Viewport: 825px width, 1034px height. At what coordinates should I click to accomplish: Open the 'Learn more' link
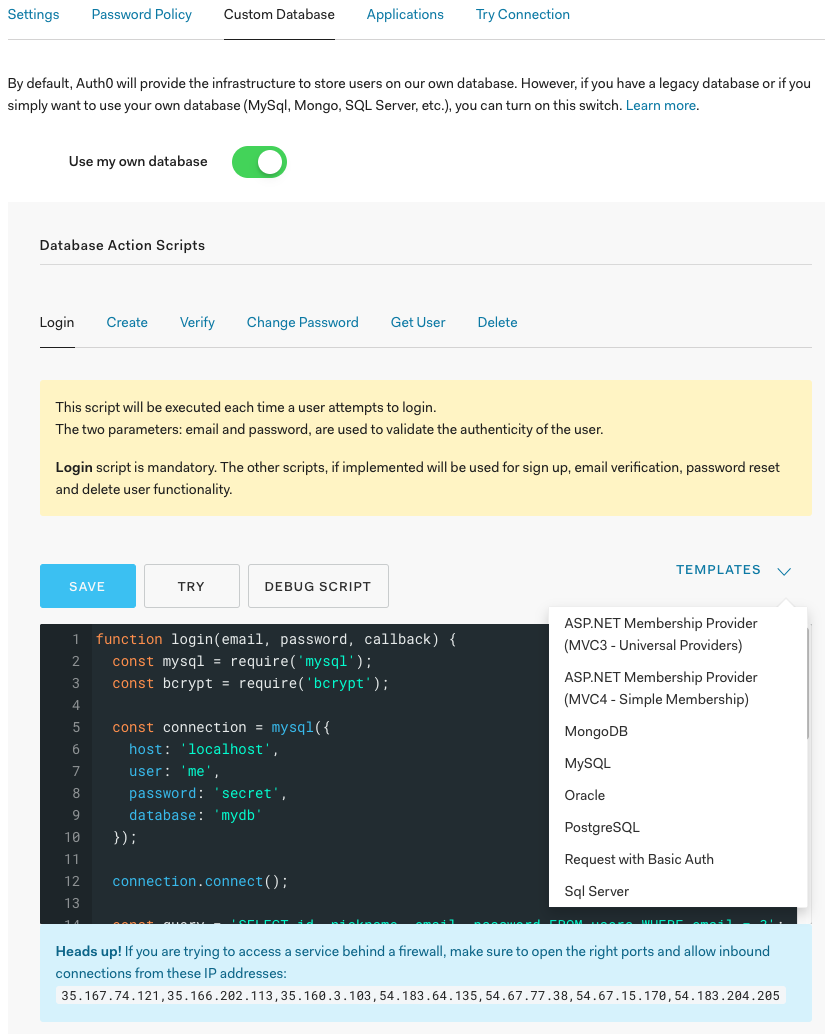(x=660, y=104)
